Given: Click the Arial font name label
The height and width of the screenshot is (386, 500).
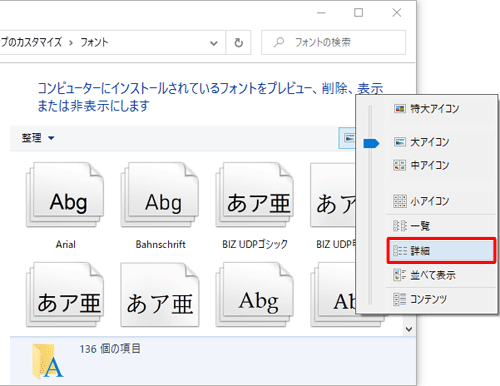Looking at the screenshot, I should coord(66,244).
